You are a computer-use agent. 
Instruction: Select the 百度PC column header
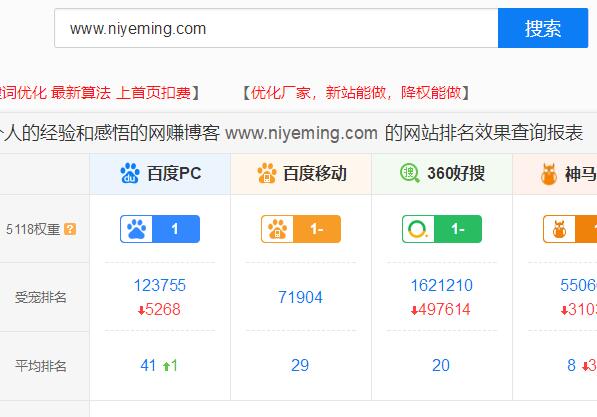pyautogui.click(x=160, y=174)
